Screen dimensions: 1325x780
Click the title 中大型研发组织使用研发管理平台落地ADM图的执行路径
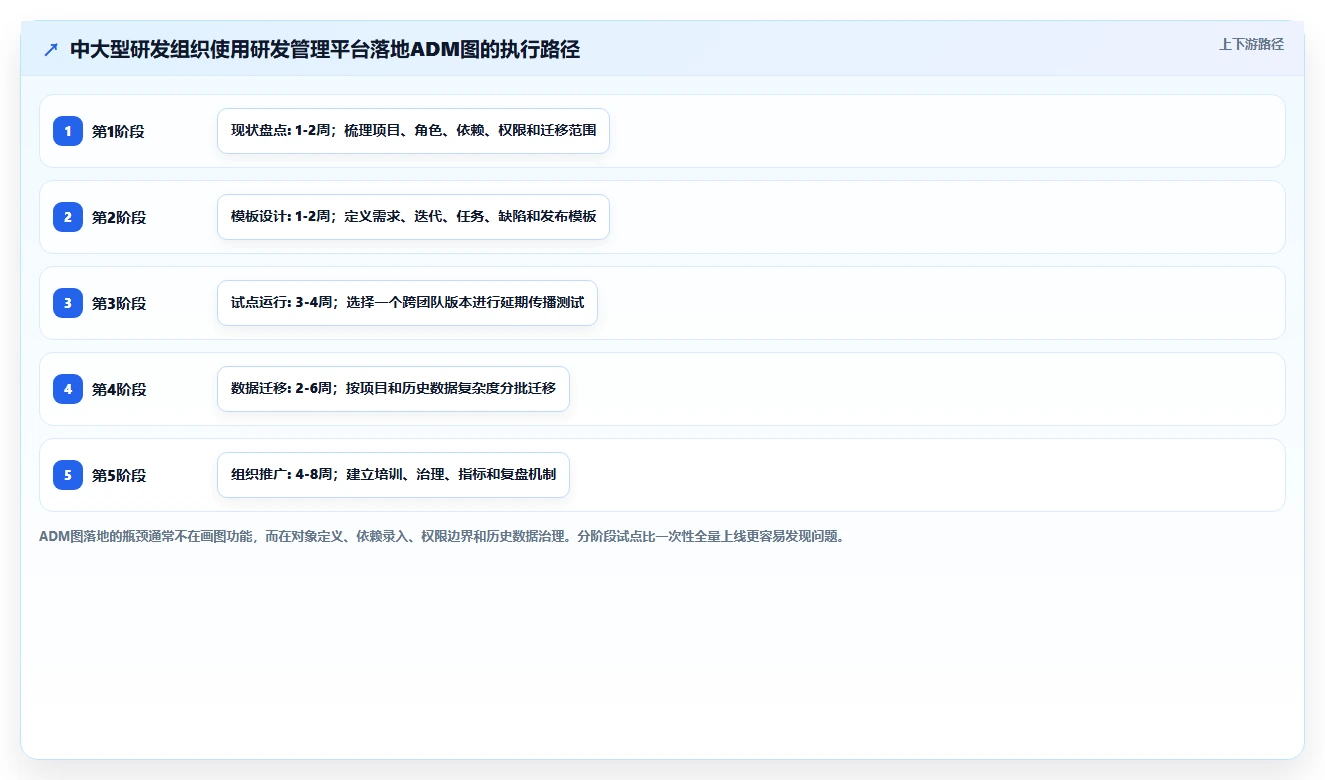(325, 50)
